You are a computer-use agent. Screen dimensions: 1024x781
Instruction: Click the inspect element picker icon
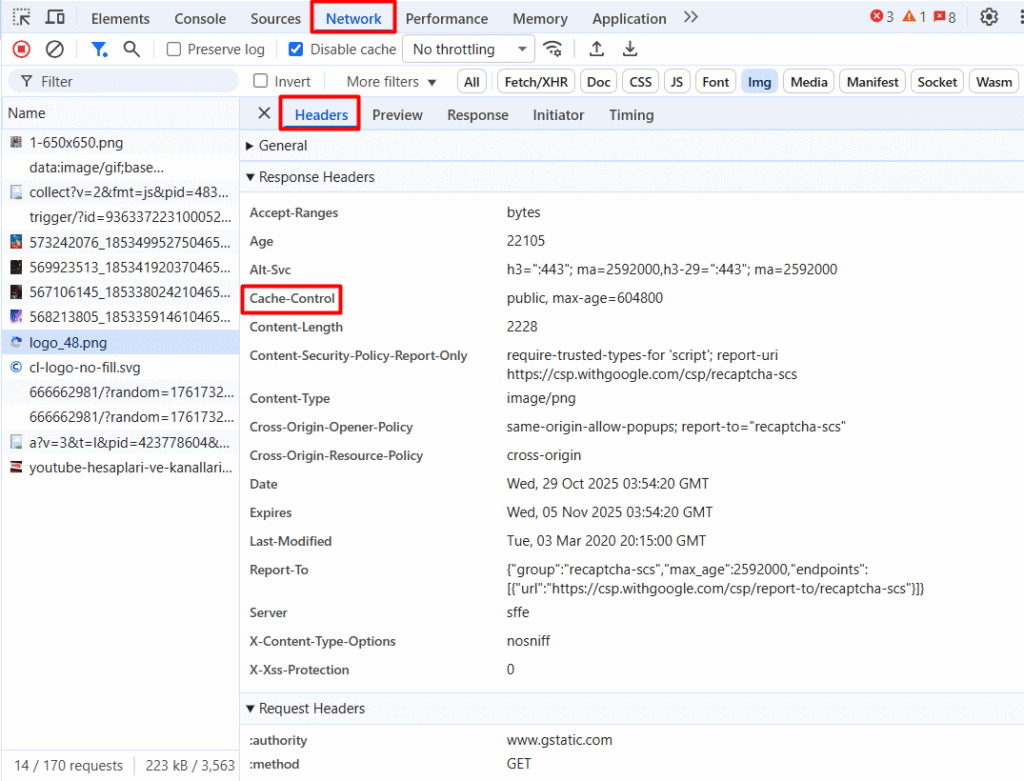click(21, 17)
